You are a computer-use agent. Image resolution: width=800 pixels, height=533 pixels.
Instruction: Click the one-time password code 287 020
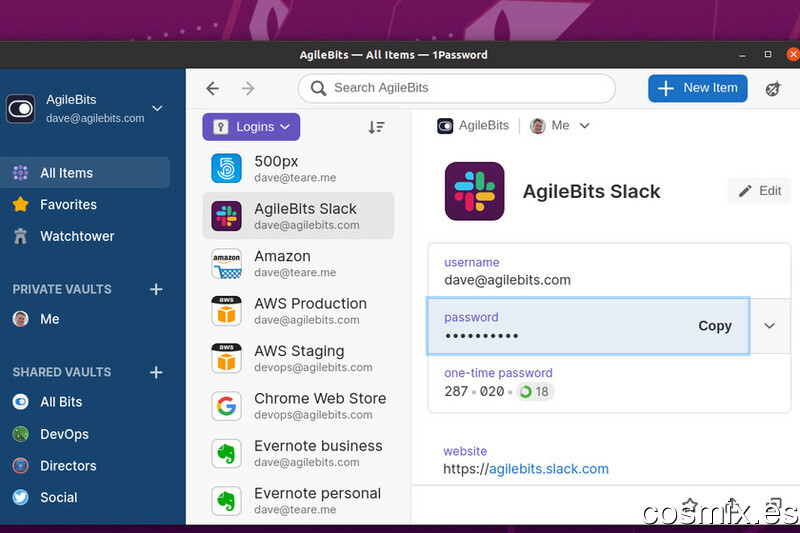click(474, 392)
